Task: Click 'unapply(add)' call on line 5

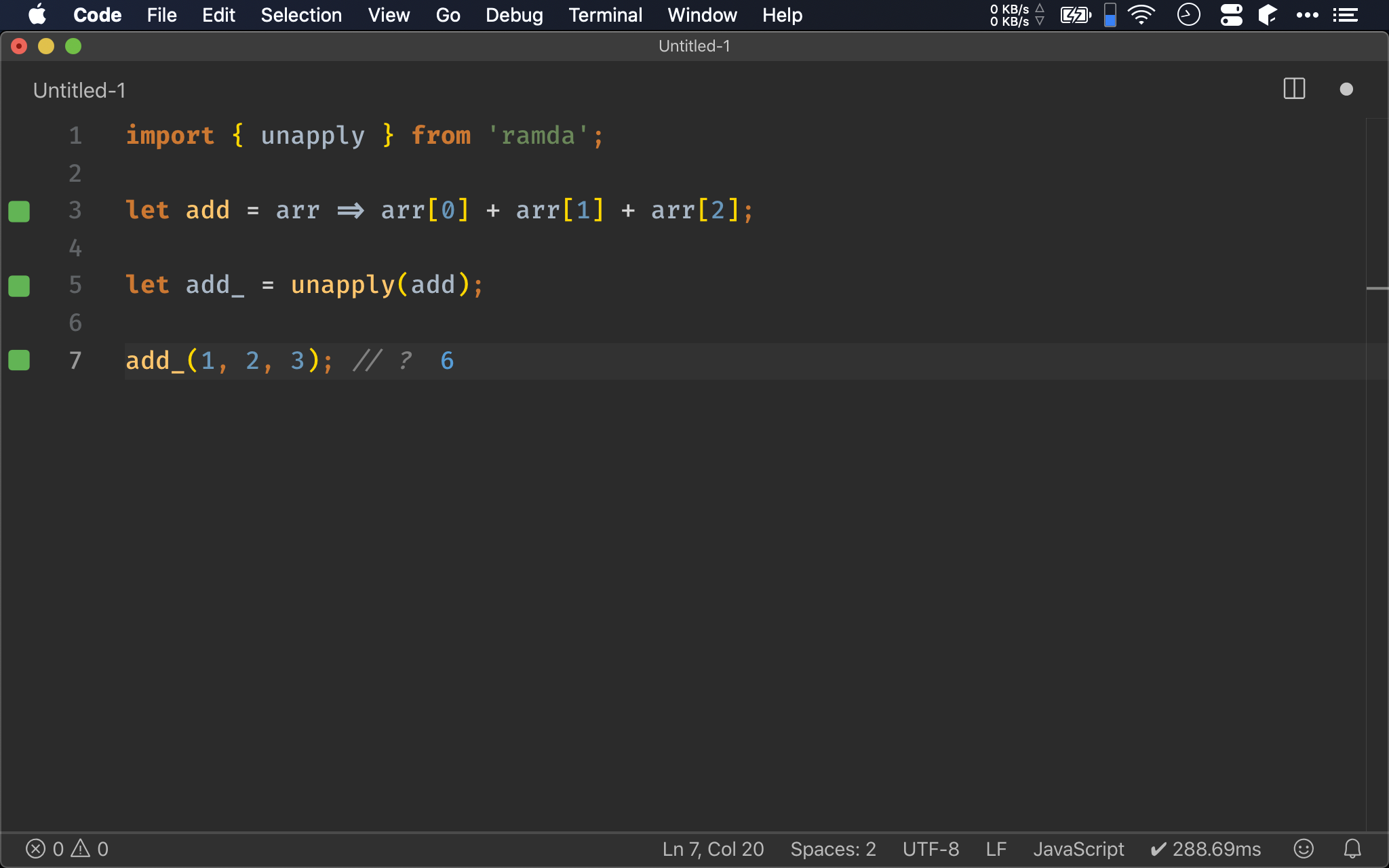Action: point(380,285)
